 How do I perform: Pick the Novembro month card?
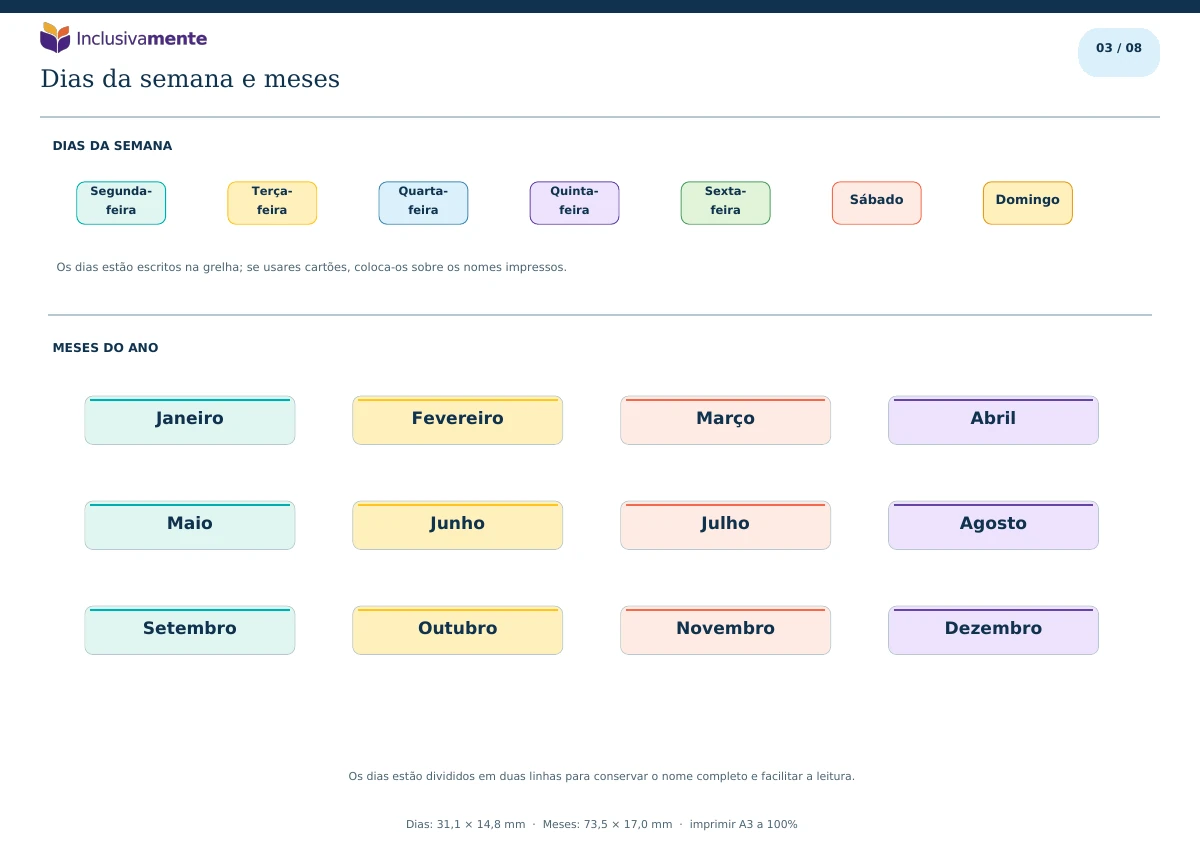click(x=725, y=630)
